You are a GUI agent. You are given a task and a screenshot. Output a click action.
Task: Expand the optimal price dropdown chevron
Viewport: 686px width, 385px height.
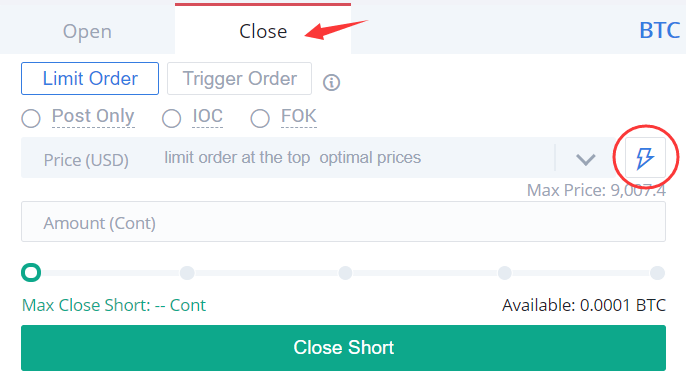click(x=585, y=159)
